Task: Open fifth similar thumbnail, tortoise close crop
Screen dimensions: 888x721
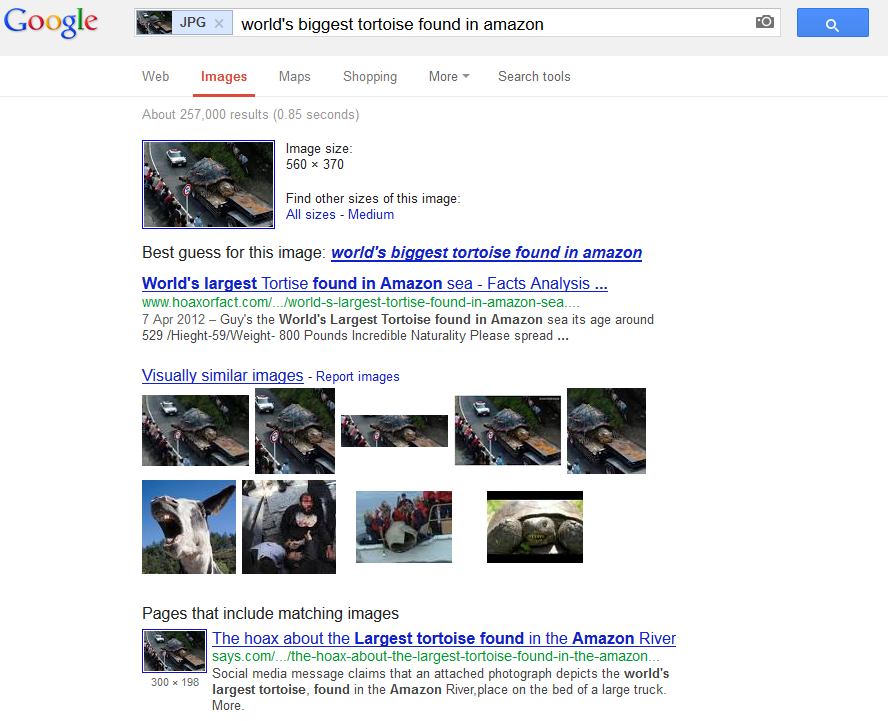Action: click(606, 430)
